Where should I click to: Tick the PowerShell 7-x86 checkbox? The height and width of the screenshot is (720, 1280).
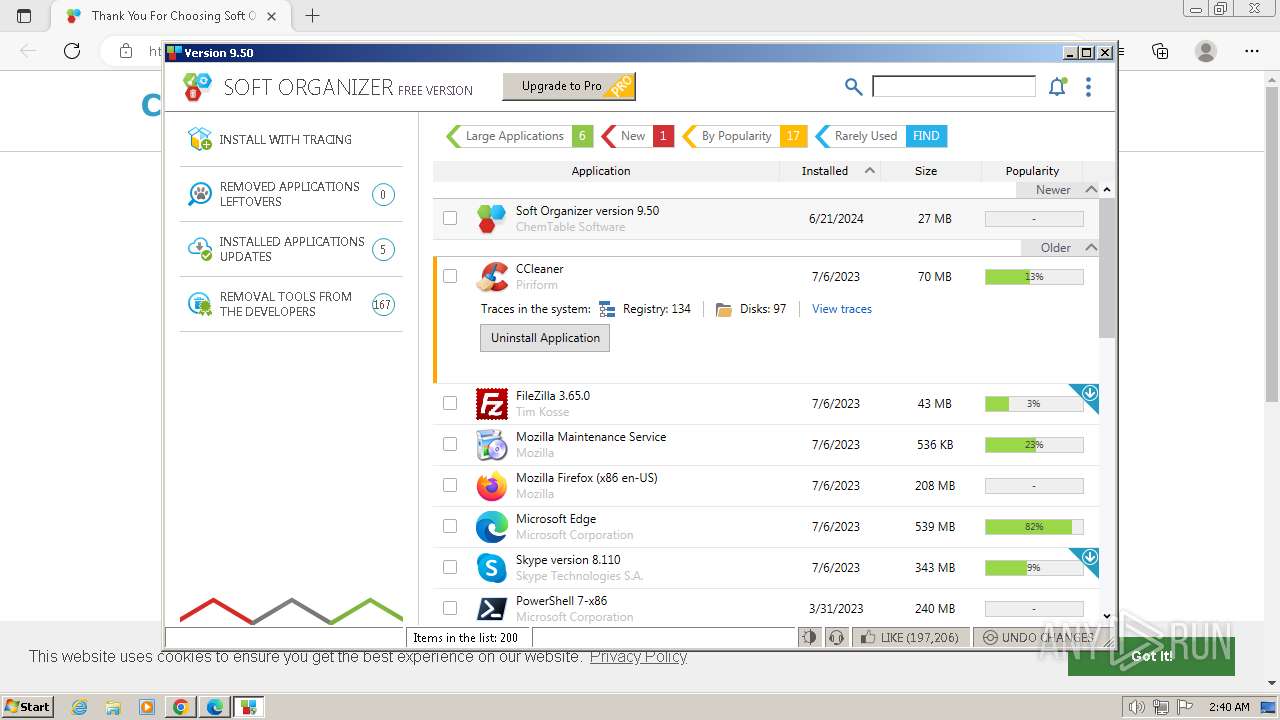pos(450,608)
